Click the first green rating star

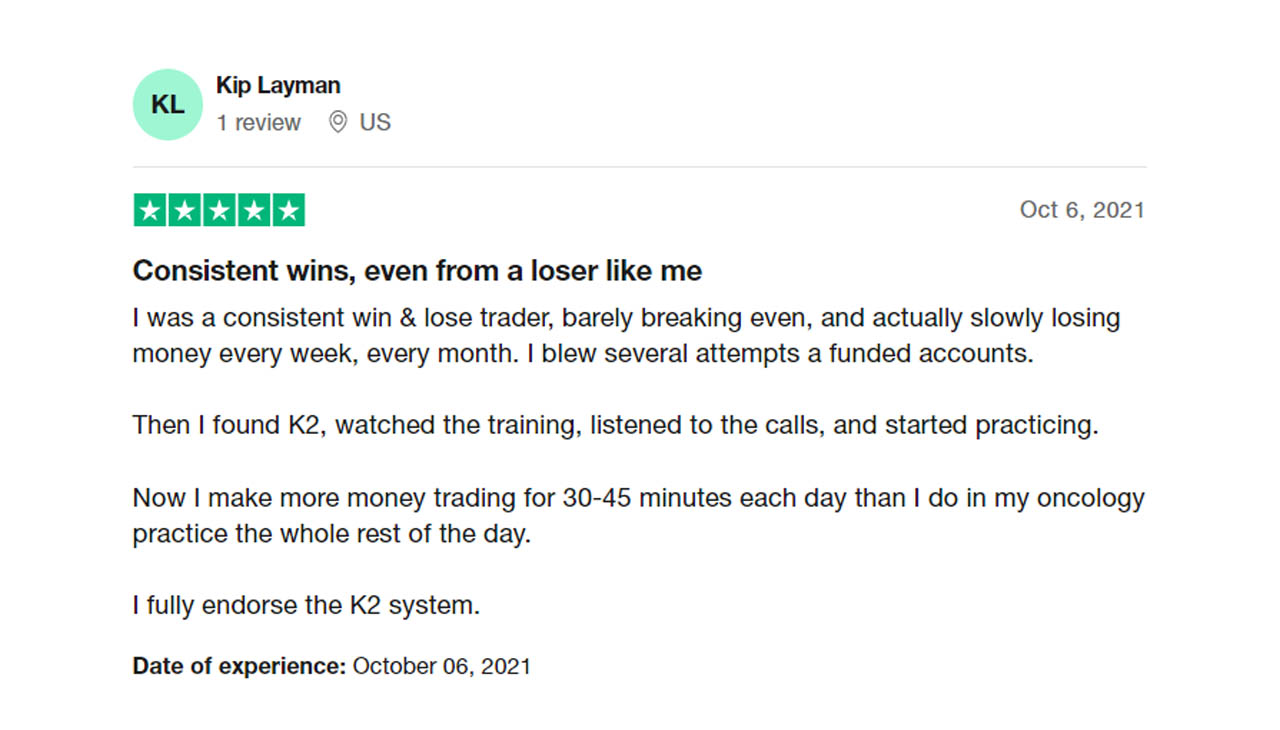[x=150, y=210]
